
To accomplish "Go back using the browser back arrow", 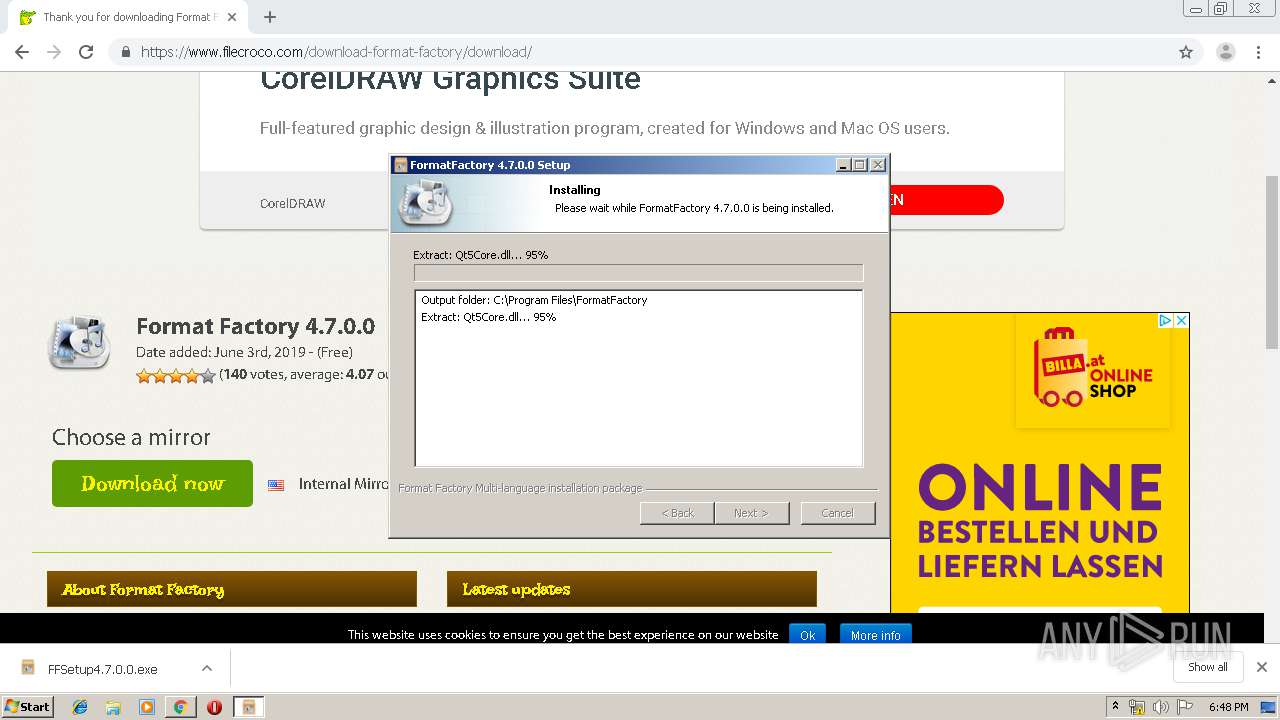I will [x=22, y=52].
